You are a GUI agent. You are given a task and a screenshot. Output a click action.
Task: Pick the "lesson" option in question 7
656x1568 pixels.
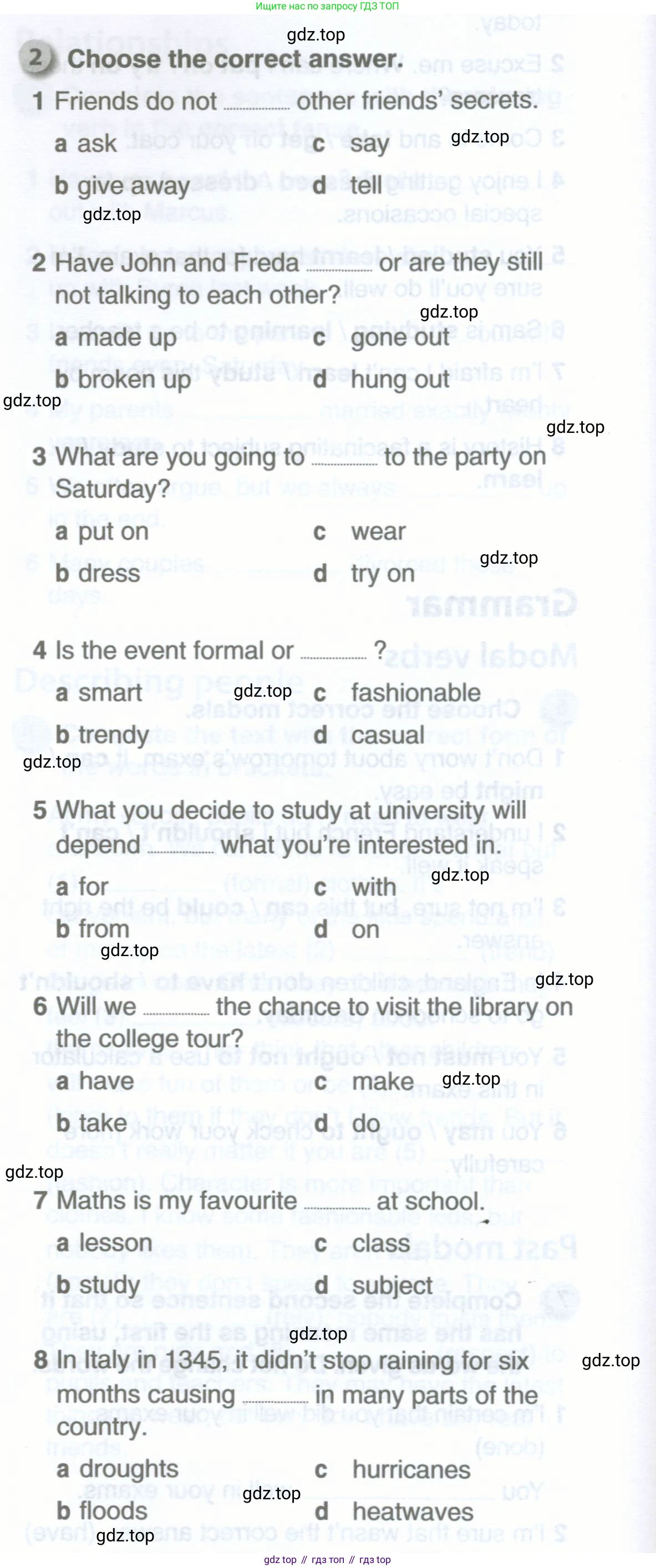tap(115, 1244)
